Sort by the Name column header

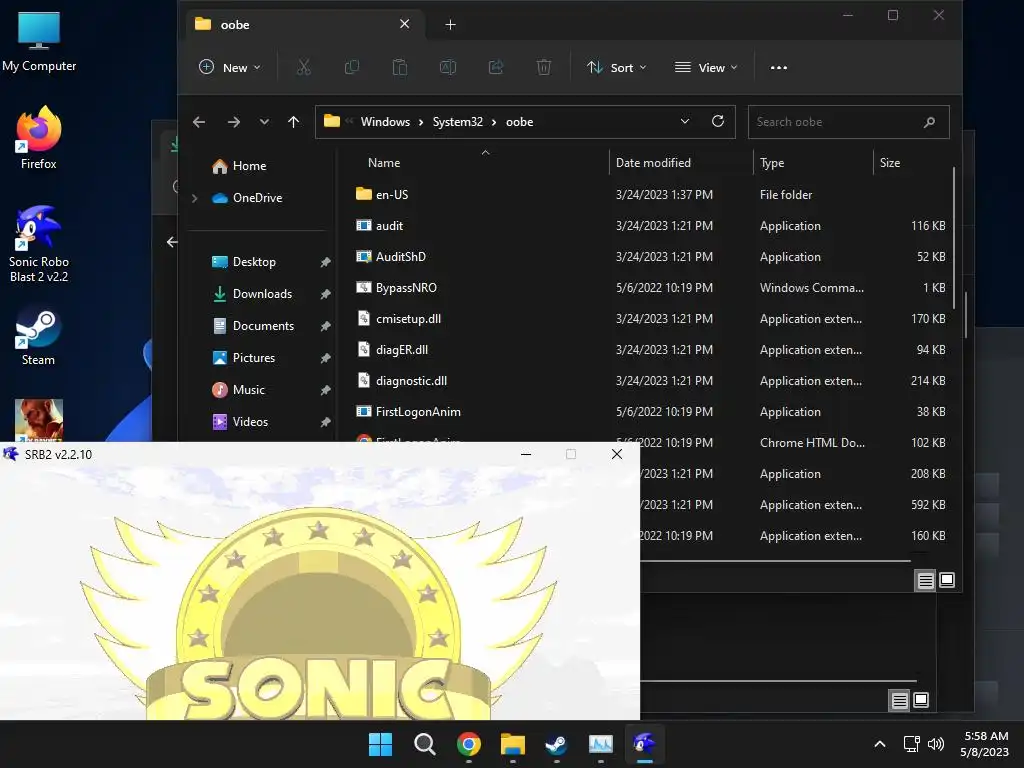(384, 163)
